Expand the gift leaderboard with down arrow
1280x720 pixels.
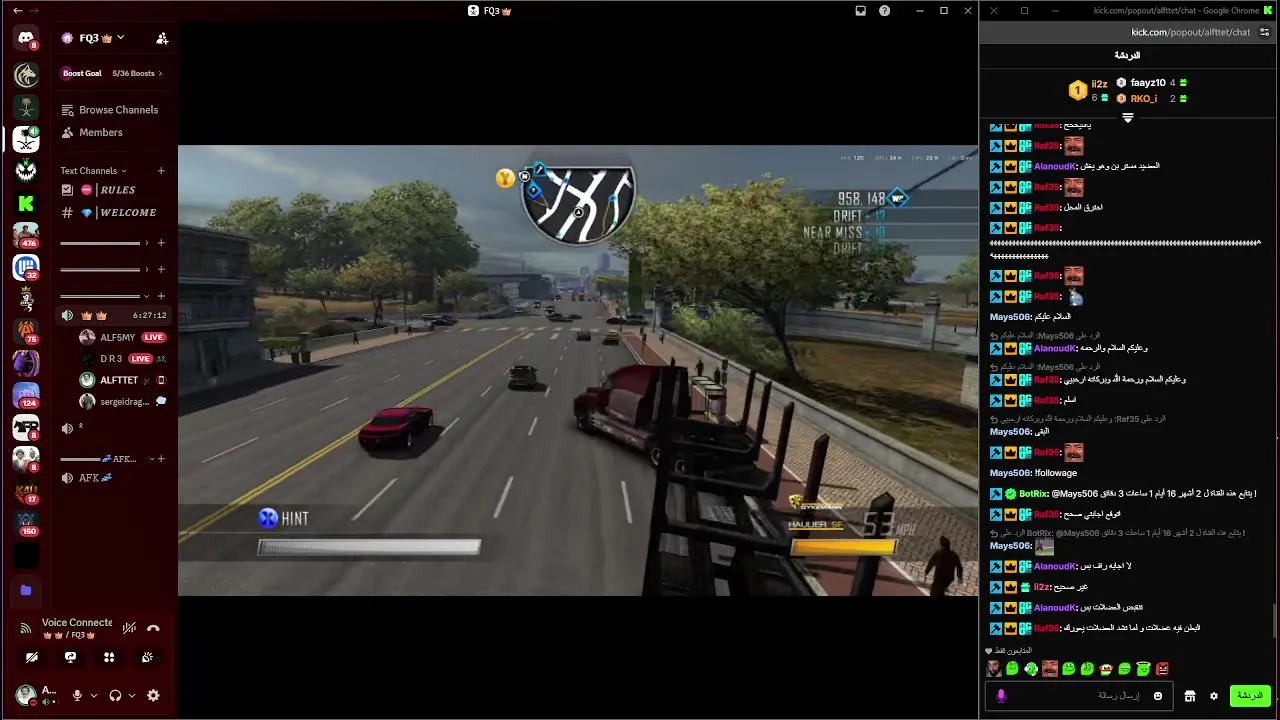click(1128, 118)
